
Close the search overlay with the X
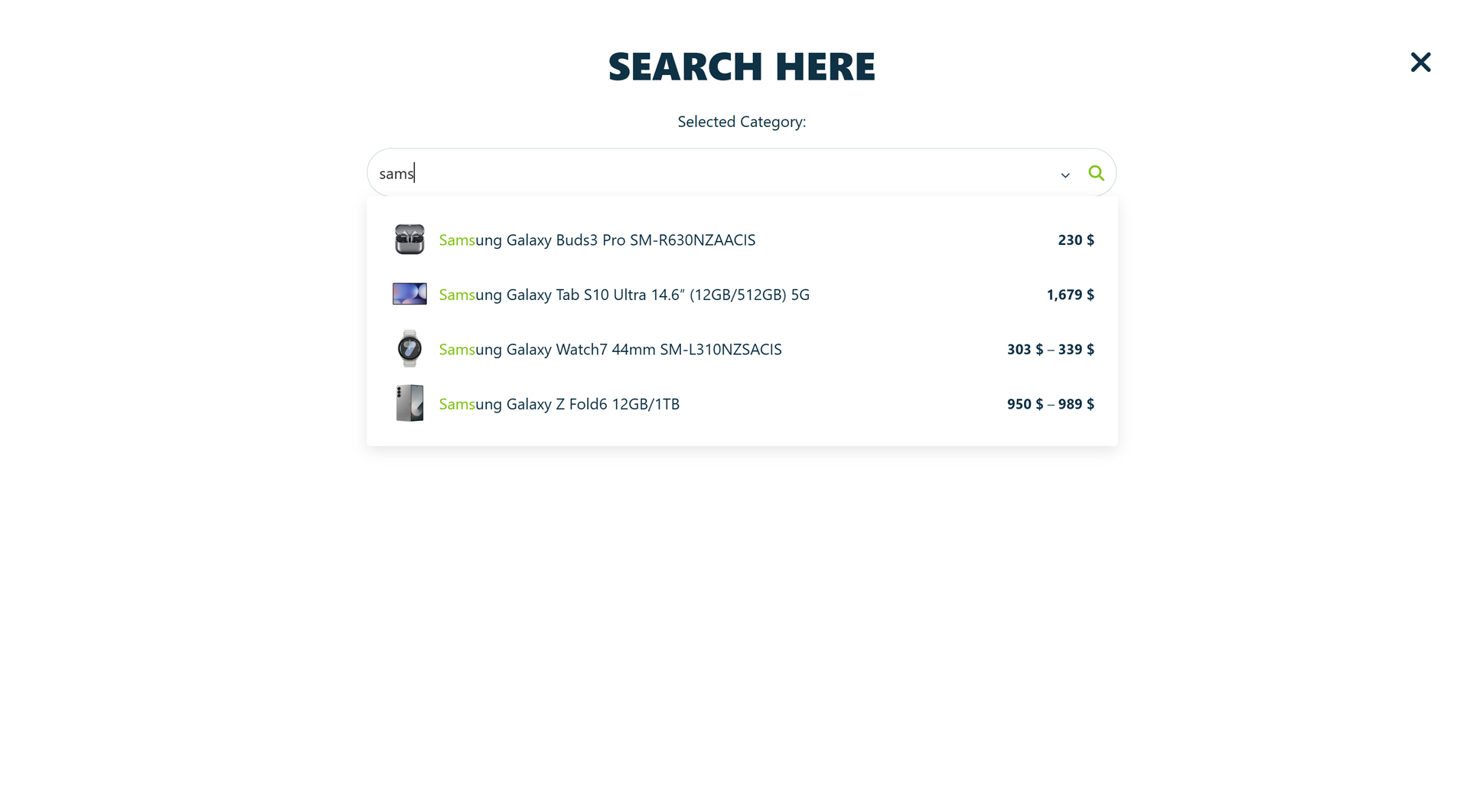[1420, 62]
